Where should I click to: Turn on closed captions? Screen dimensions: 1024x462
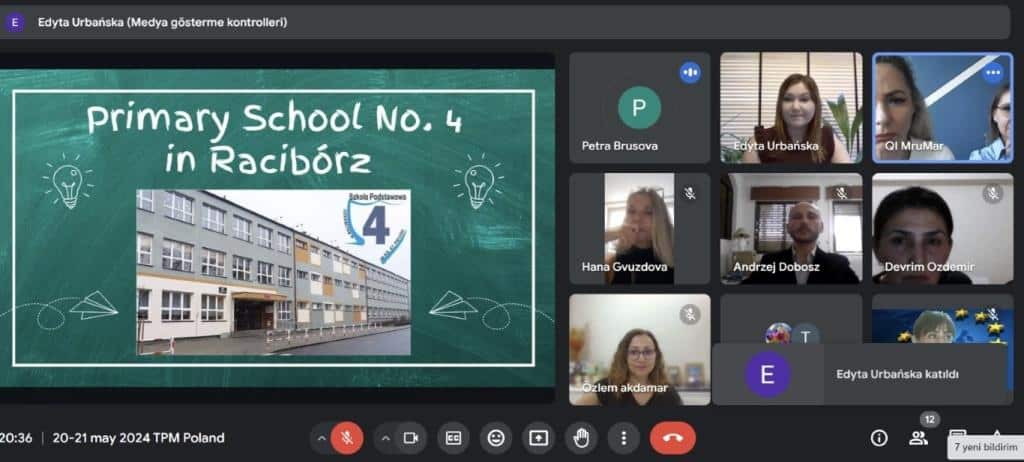point(453,438)
